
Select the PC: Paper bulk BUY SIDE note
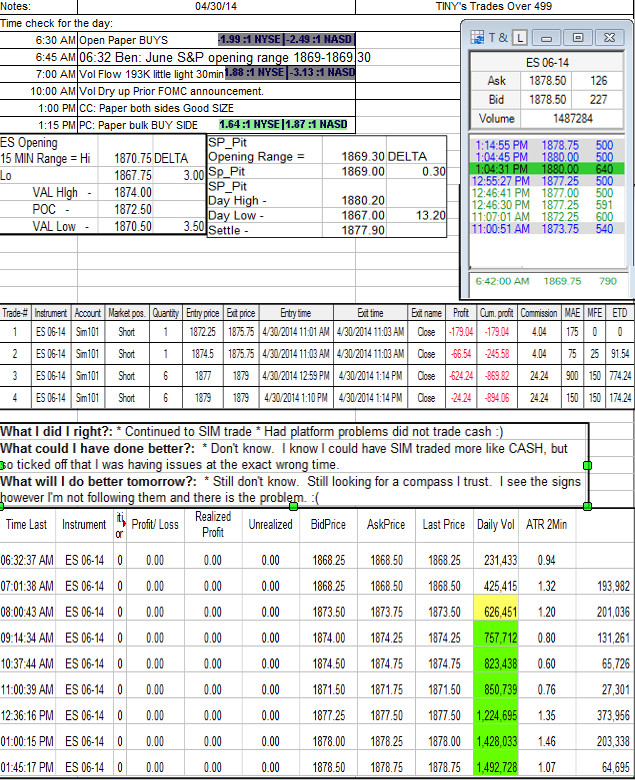pos(139,125)
